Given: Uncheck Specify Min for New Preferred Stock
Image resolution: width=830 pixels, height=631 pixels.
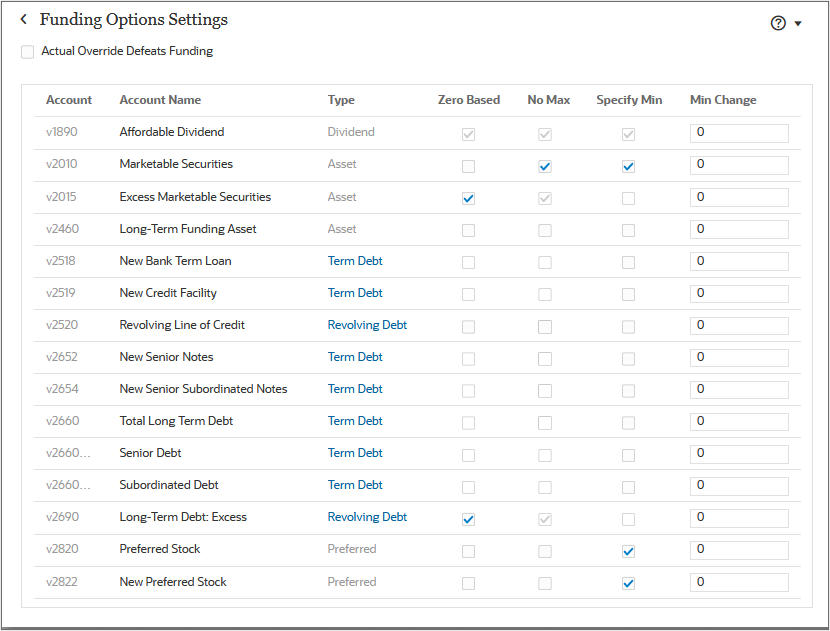Looking at the screenshot, I should pos(628,583).
